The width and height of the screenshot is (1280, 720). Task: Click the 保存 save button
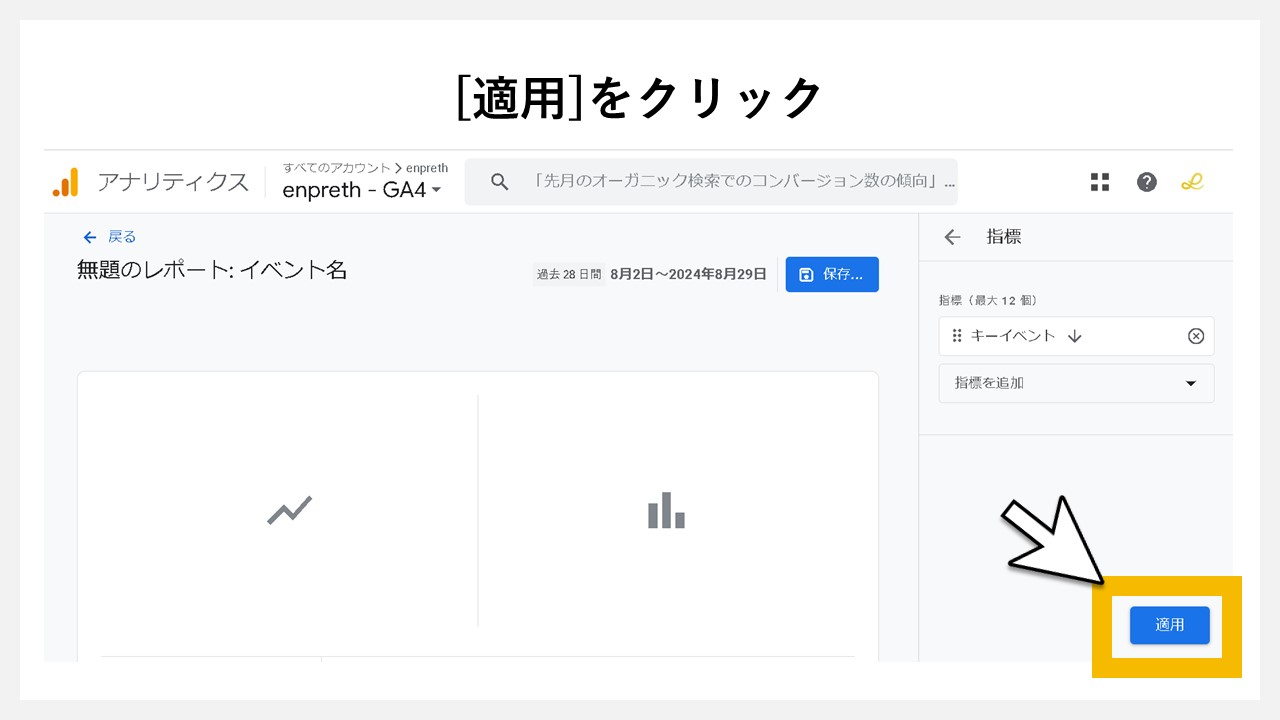point(832,273)
